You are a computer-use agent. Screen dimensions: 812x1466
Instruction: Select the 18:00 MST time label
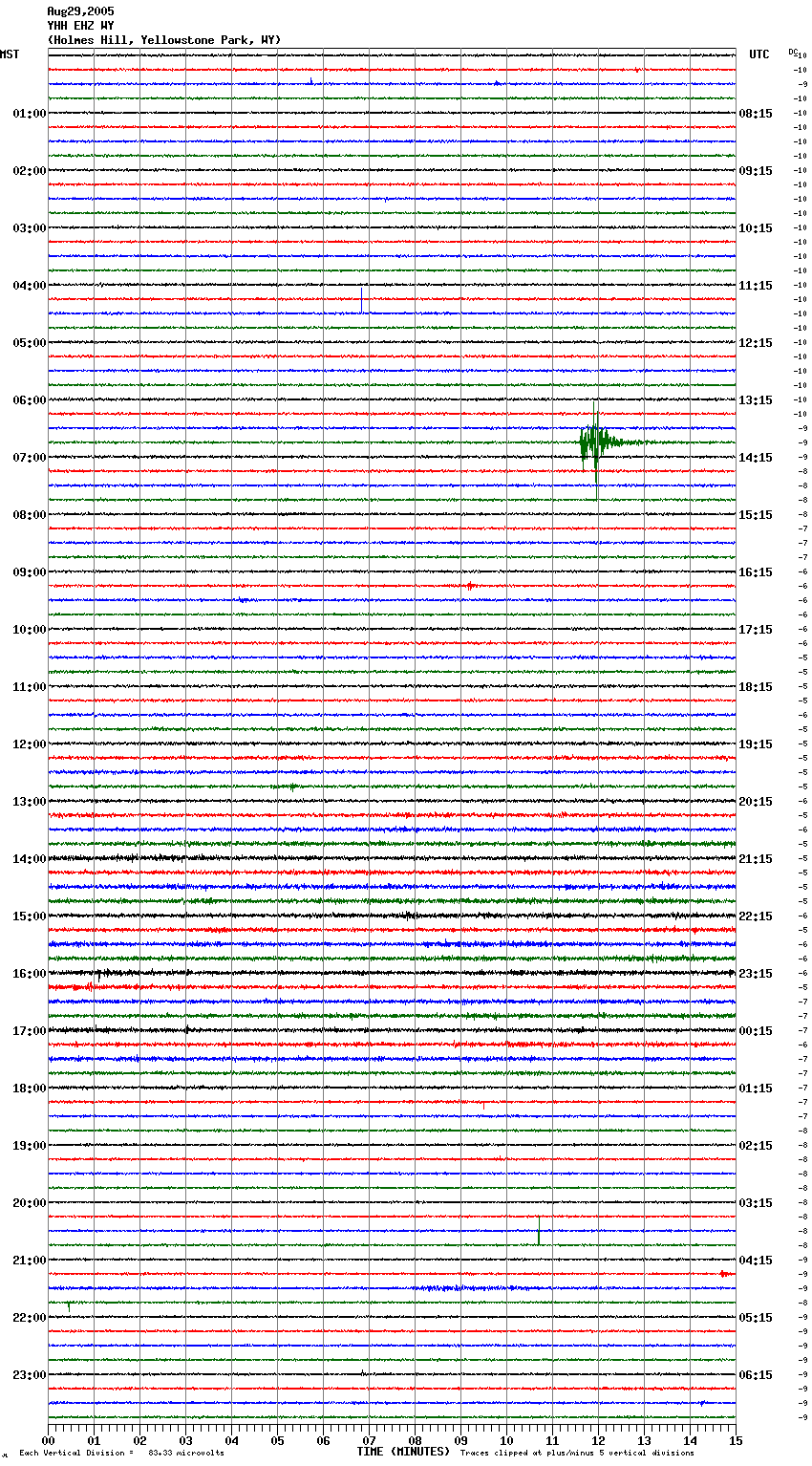click(30, 1089)
